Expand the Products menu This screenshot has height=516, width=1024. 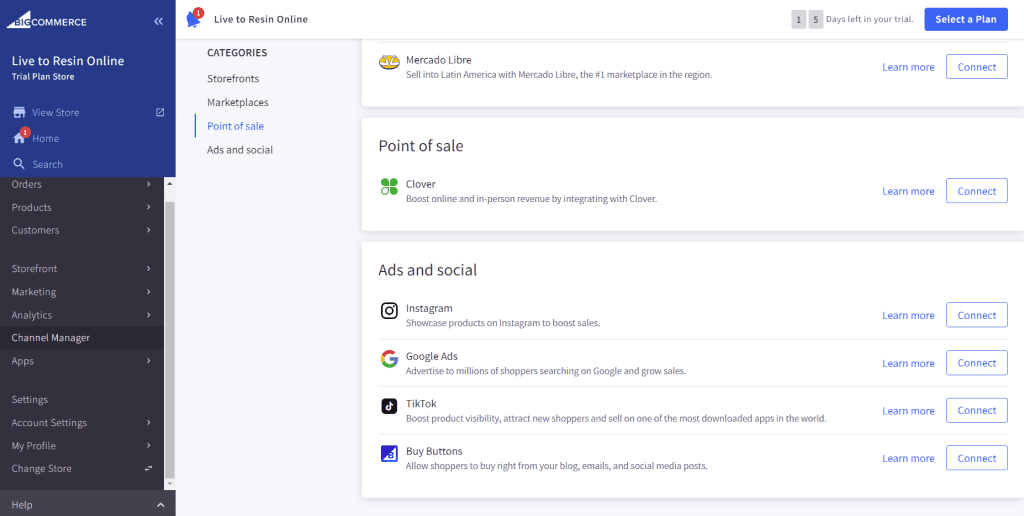coord(149,207)
